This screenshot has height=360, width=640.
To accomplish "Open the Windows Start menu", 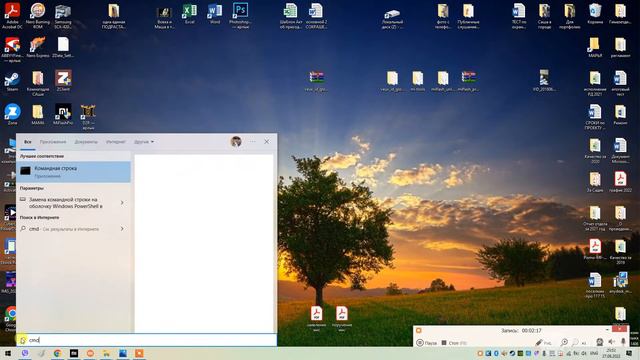I will click(x=8, y=353).
